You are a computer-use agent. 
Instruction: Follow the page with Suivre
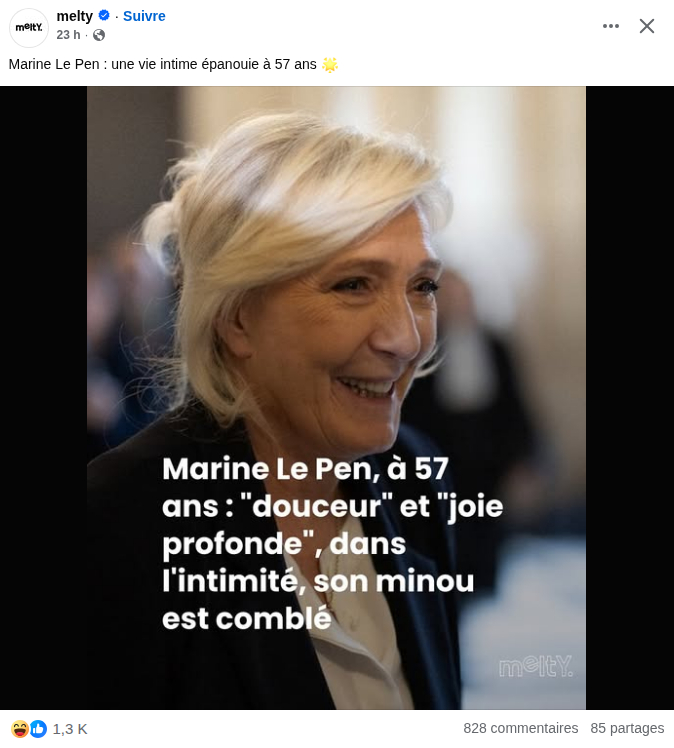pos(144,16)
